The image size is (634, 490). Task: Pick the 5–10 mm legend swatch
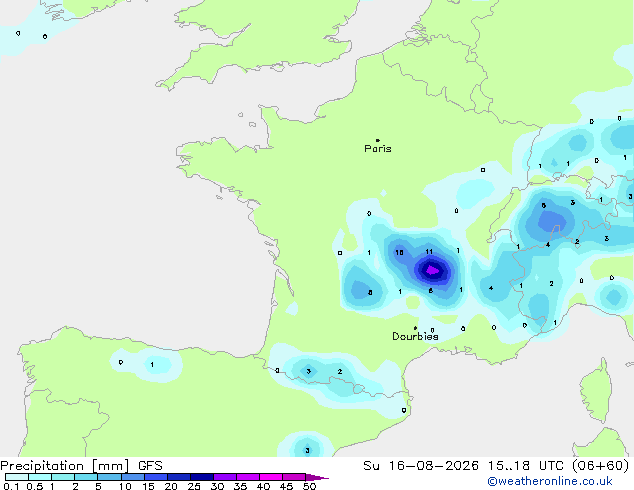tap(109, 477)
